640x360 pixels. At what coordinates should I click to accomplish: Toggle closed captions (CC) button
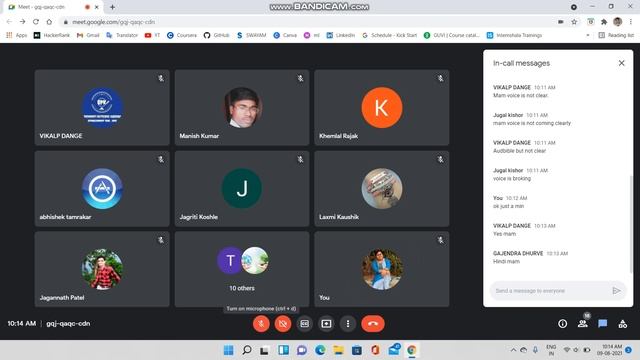(304, 324)
